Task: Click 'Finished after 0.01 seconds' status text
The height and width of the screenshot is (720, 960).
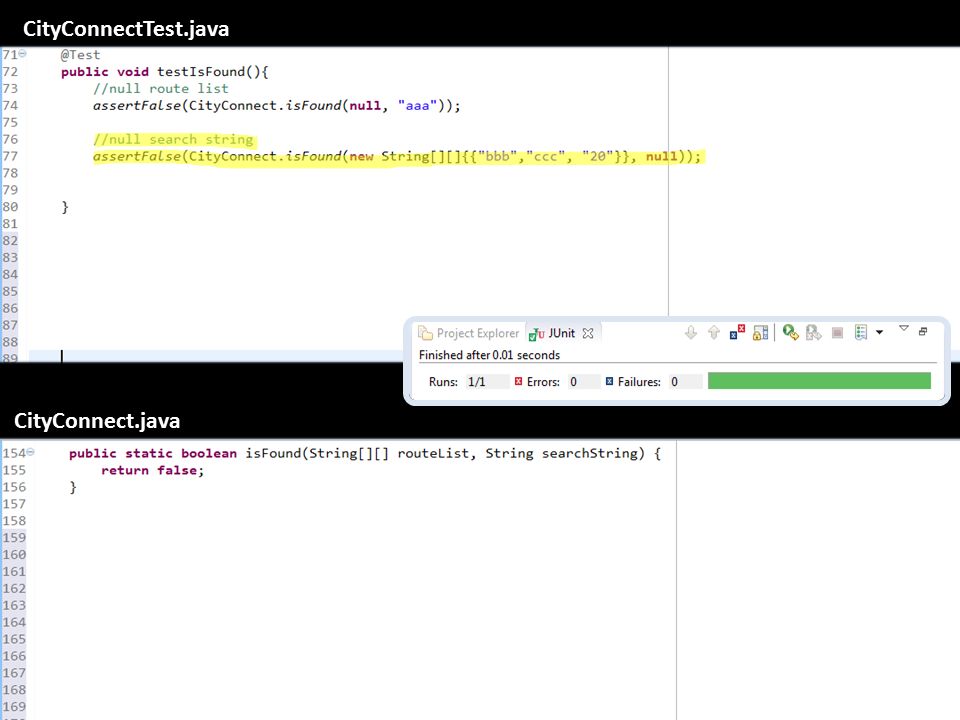Action: click(x=489, y=355)
